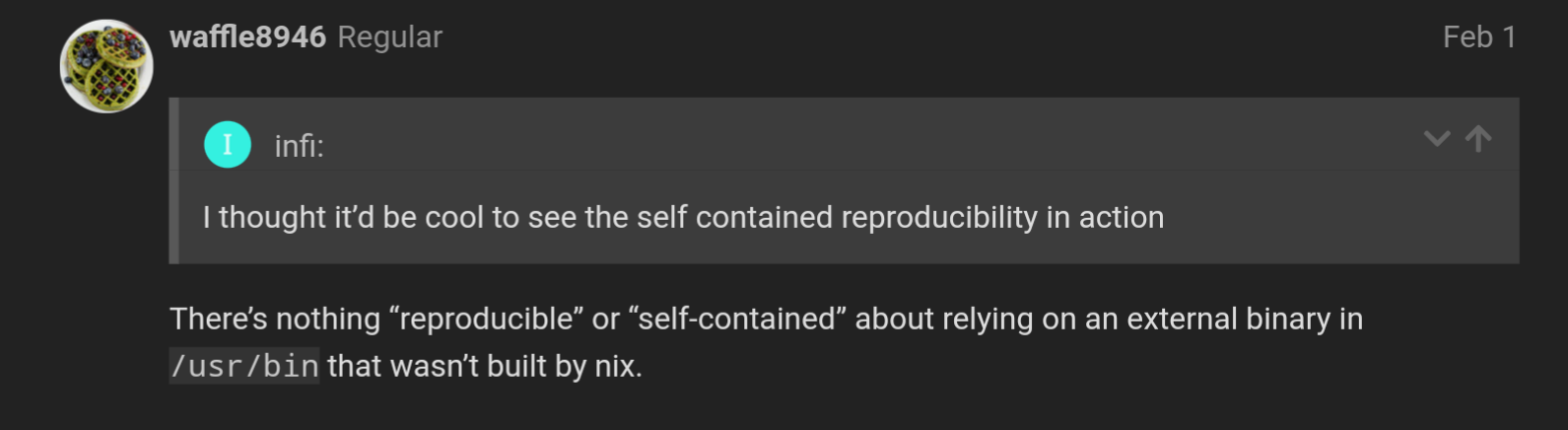Click the Regular user title label

pyautogui.click(x=390, y=37)
